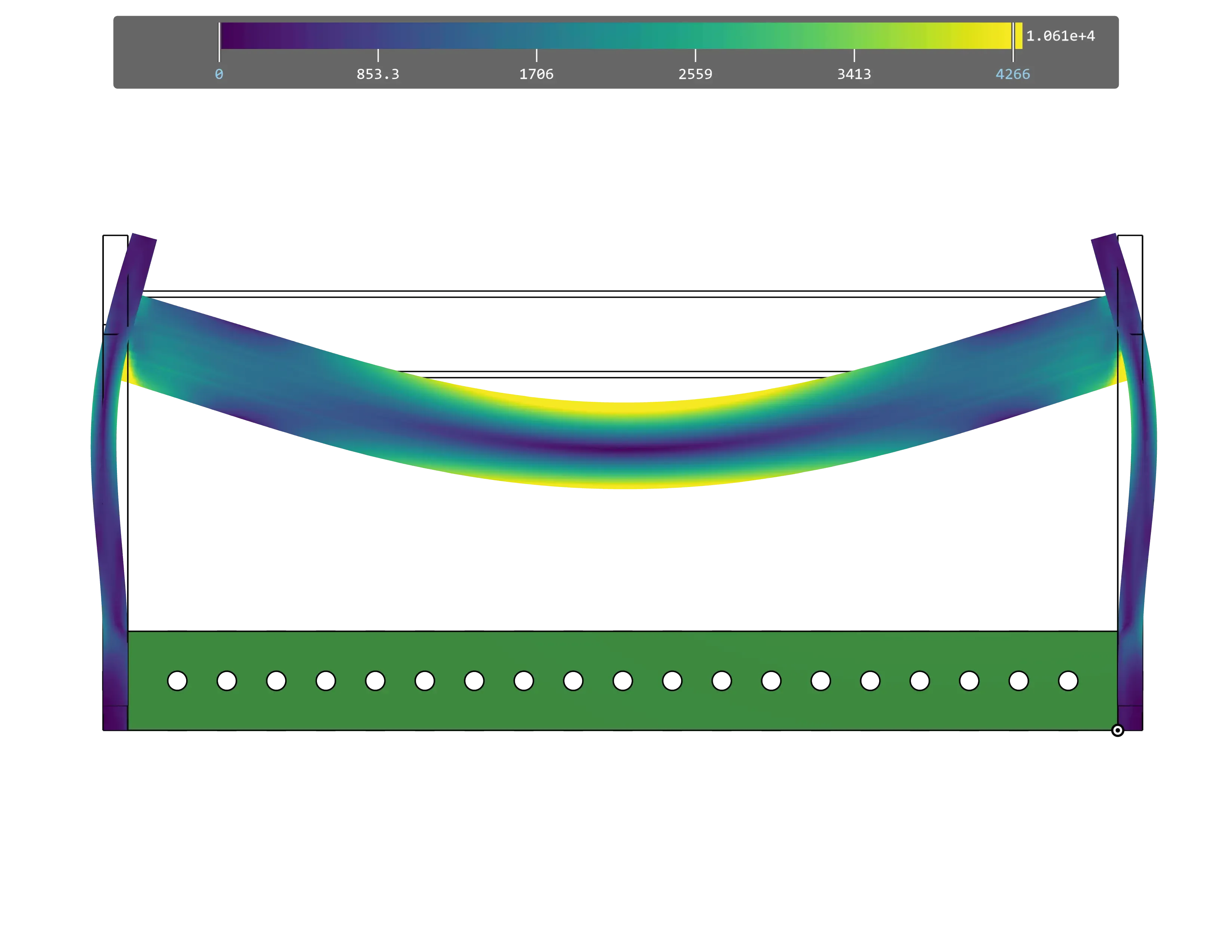Click the tick label 853.3
Viewport: 1232px width, 952px height.
pos(378,73)
